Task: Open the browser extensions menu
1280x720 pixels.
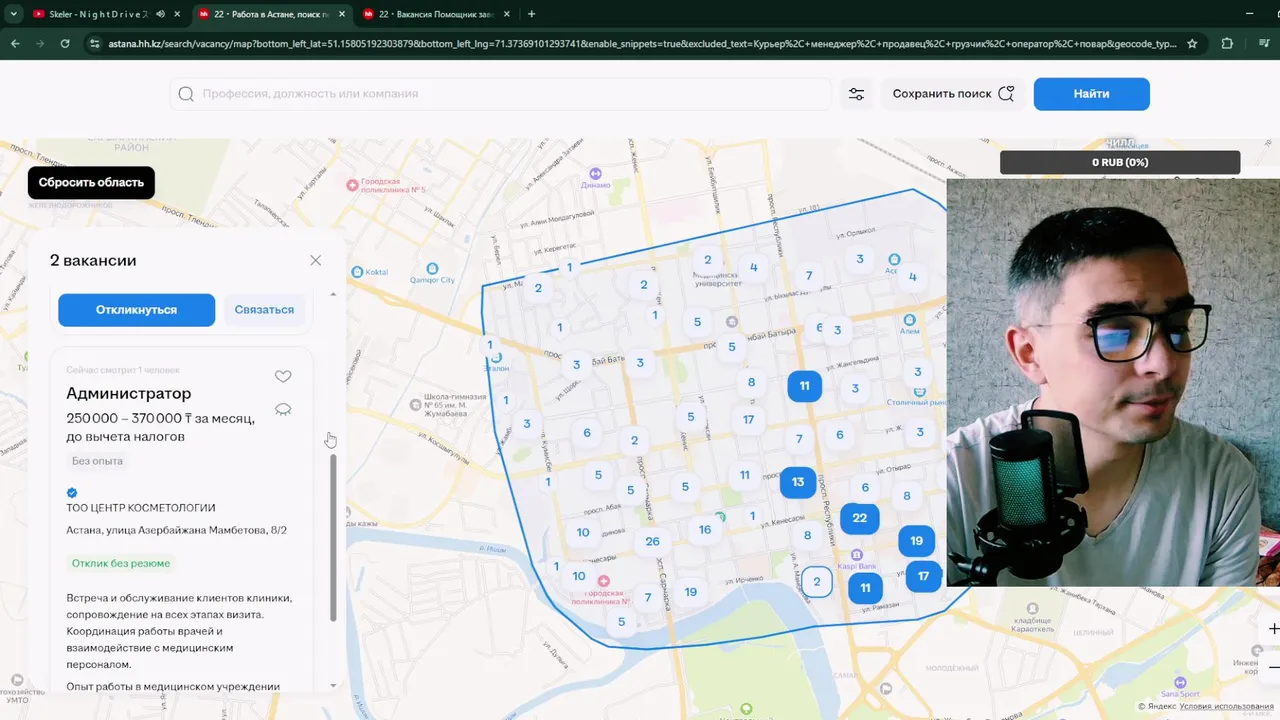Action: (1227, 44)
